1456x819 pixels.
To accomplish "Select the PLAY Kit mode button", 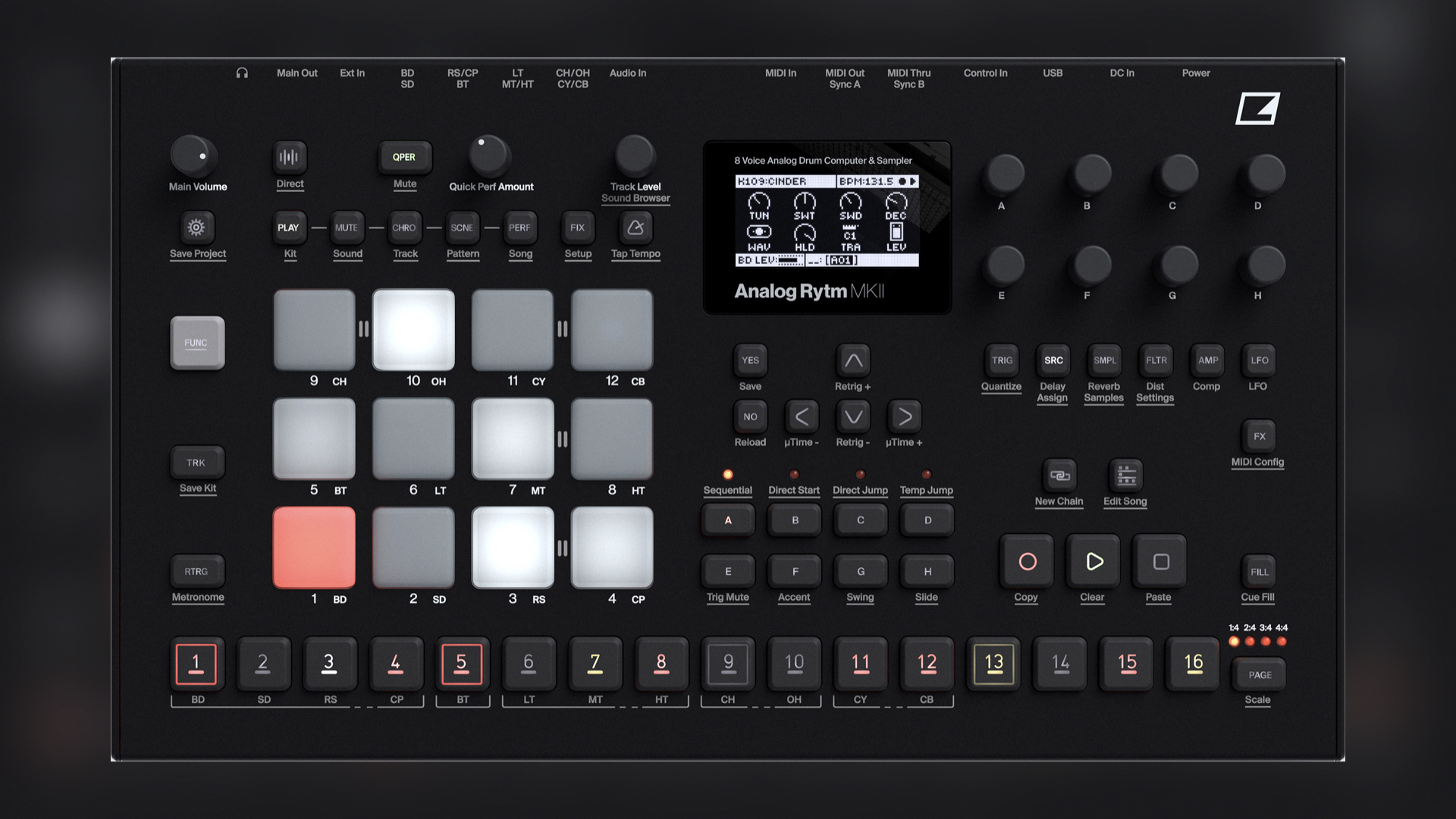I will pos(288,227).
